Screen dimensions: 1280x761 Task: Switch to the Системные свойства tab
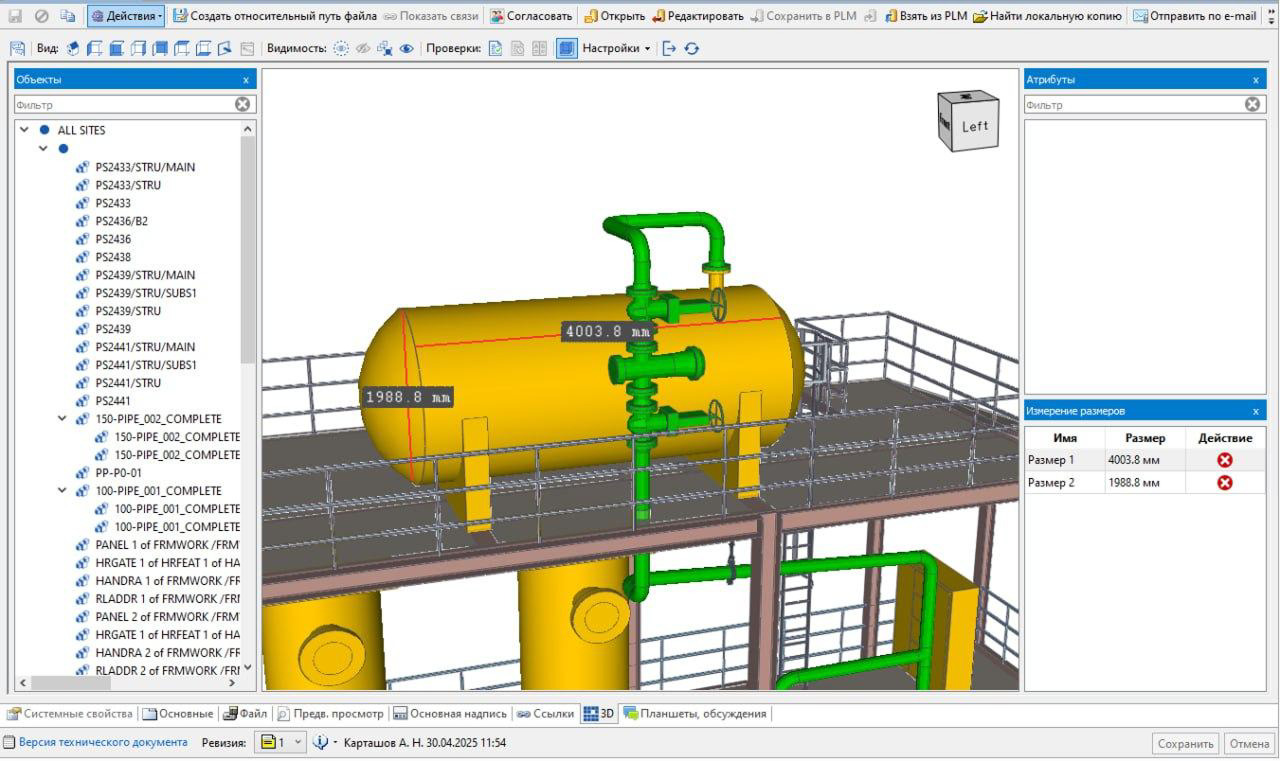(x=70, y=714)
